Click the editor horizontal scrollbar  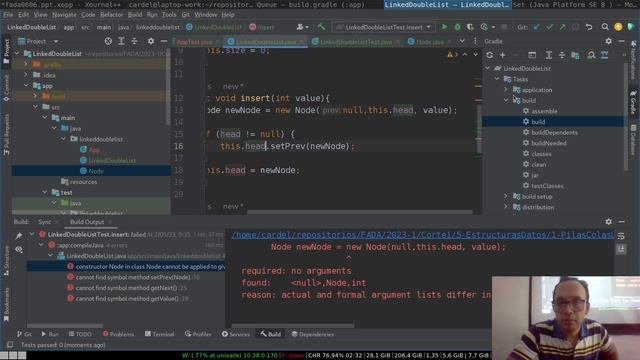click(359, 212)
